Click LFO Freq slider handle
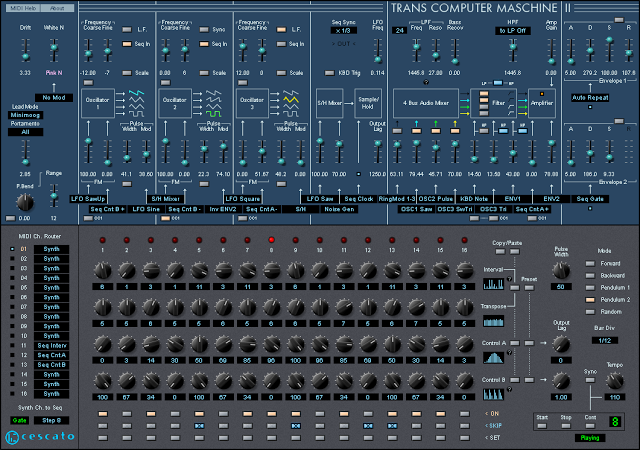 pos(378,60)
